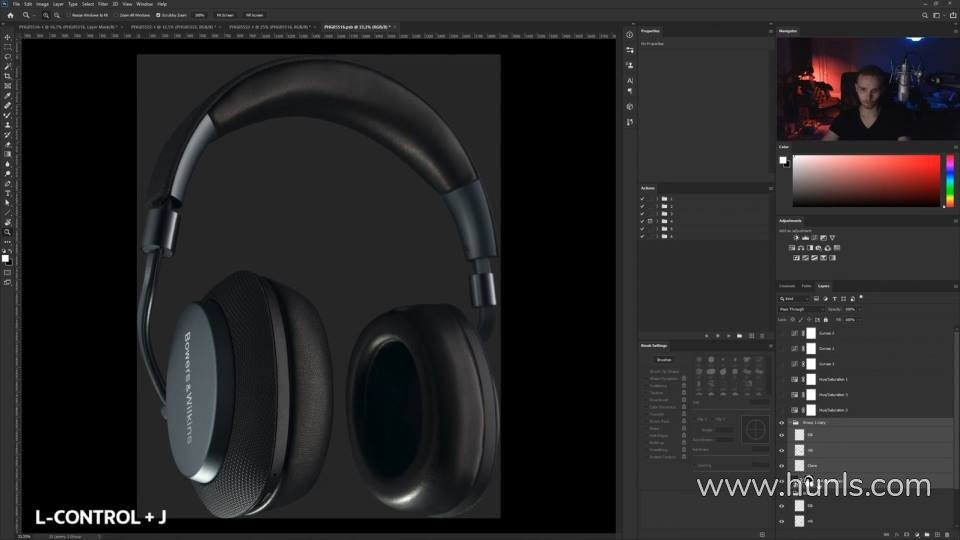Click inside the red color field

point(866,180)
